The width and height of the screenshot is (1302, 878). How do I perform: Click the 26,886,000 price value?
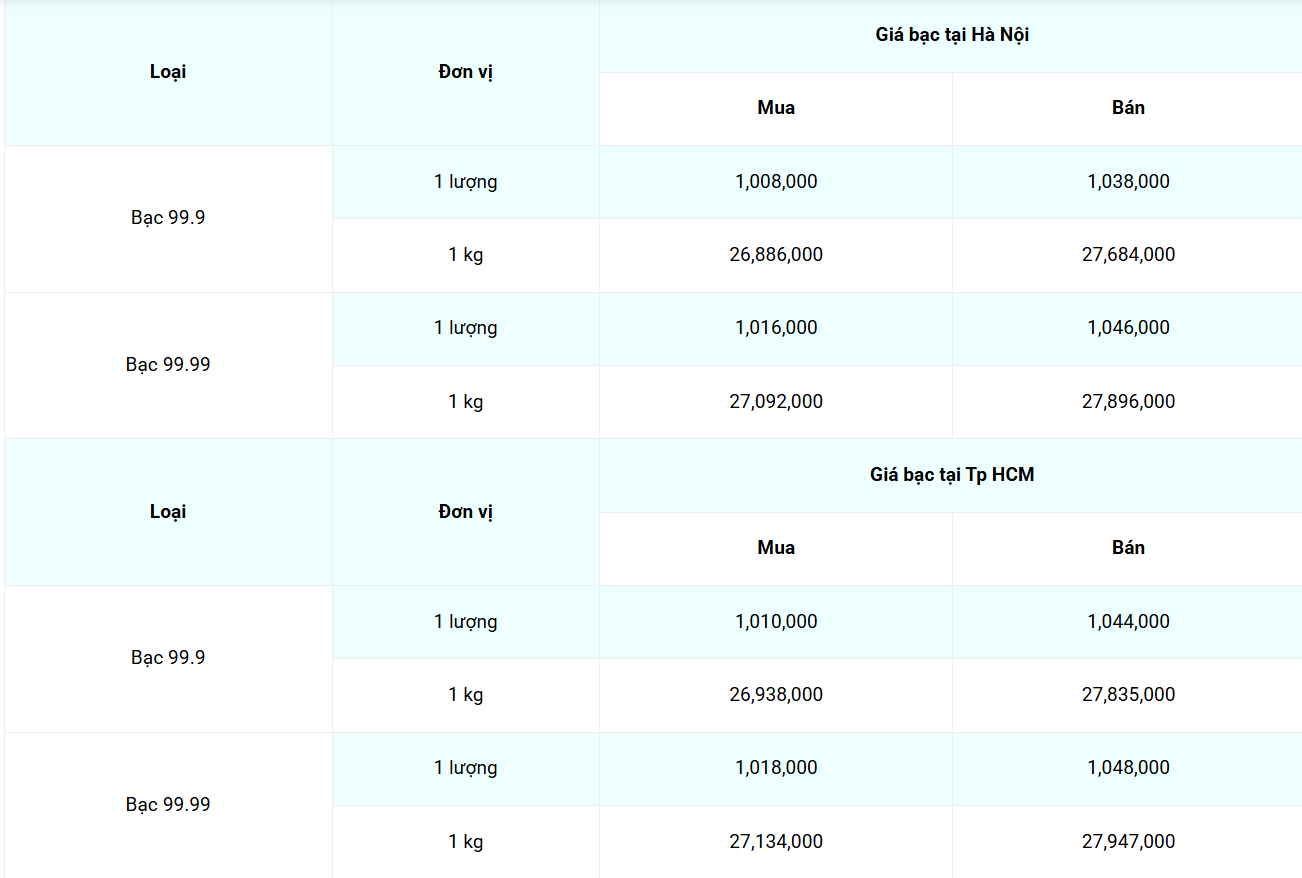click(x=776, y=255)
